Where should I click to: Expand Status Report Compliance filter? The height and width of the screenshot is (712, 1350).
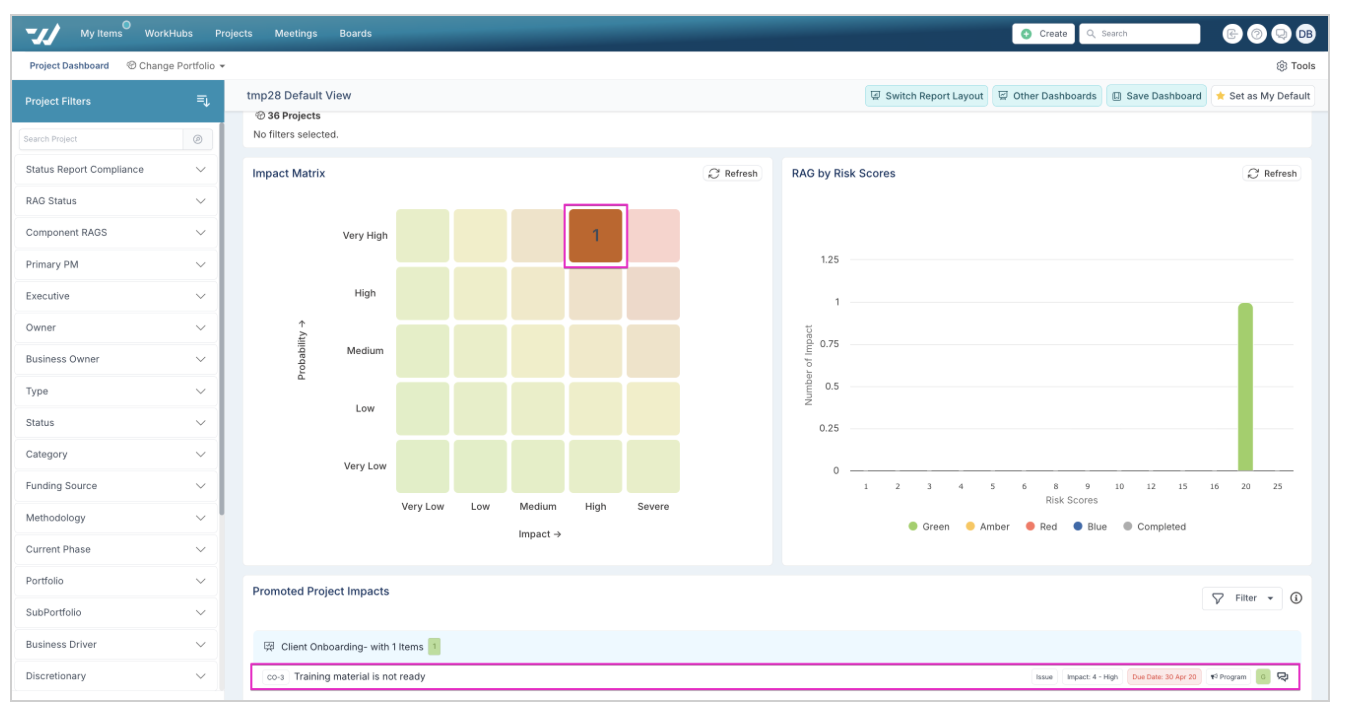pyautogui.click(x=116, y=170)
